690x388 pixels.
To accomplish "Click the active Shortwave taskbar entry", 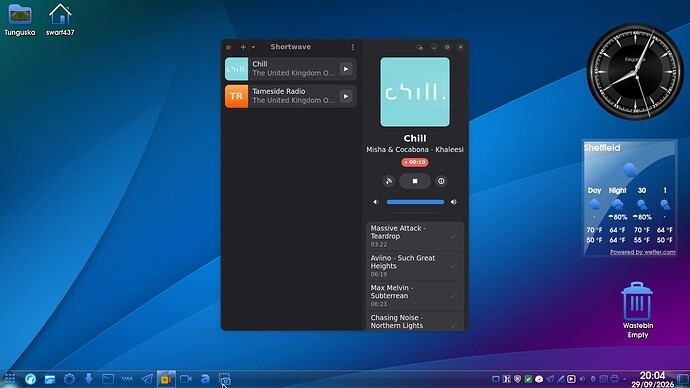I will coord(166,379).
